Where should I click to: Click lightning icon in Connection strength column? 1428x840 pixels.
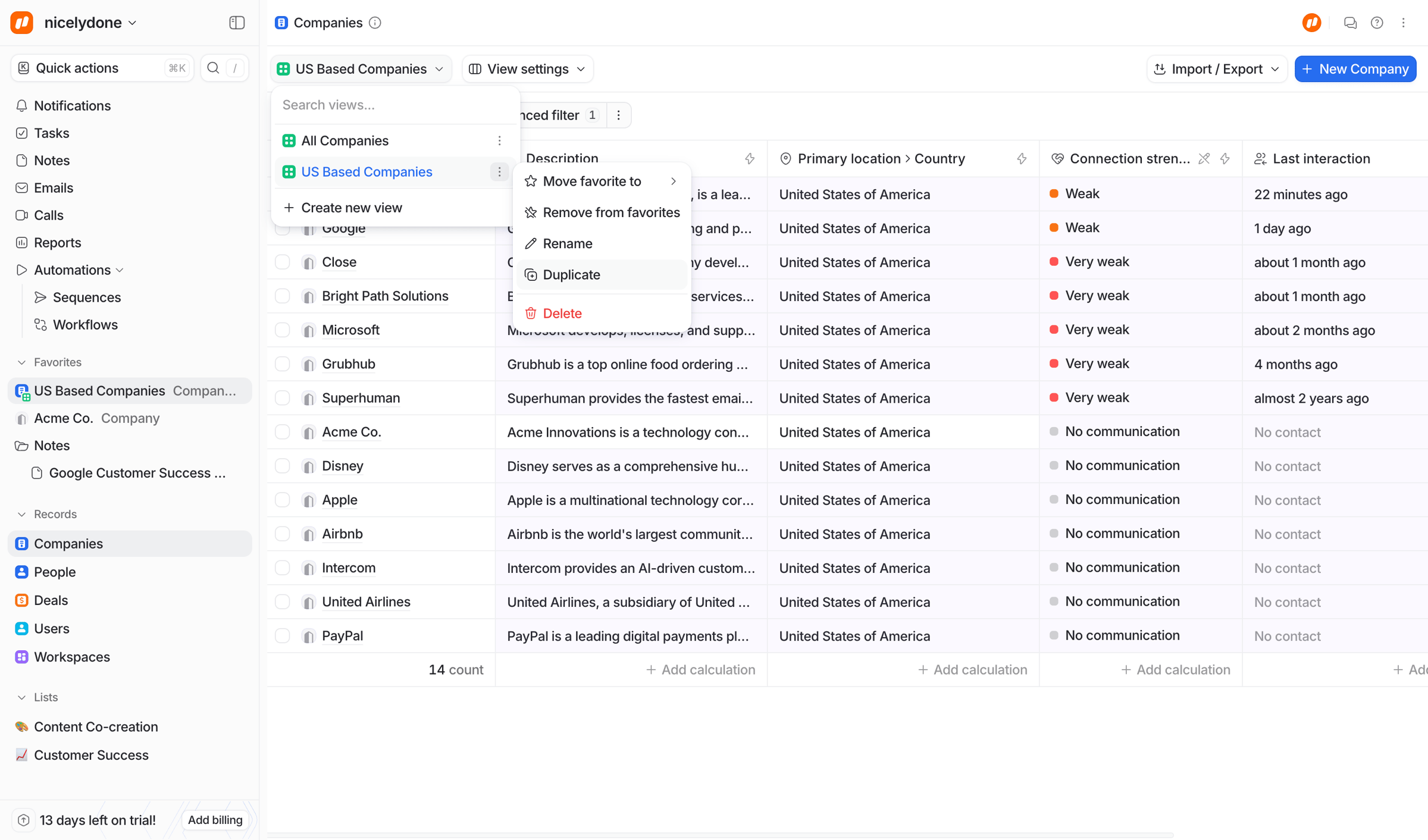click(x=1225, y=159)
